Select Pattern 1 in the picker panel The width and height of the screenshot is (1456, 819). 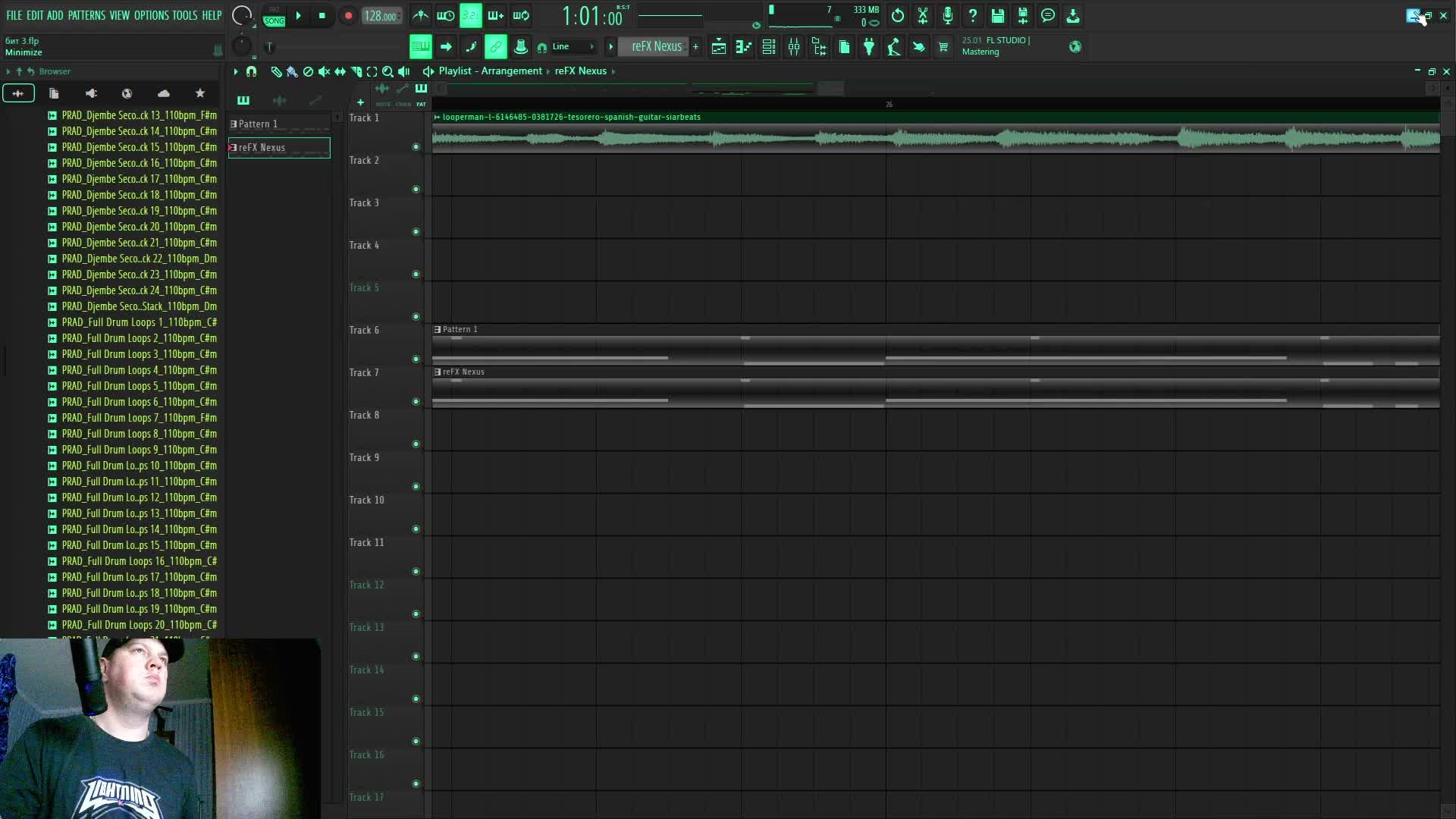[279, 124]
